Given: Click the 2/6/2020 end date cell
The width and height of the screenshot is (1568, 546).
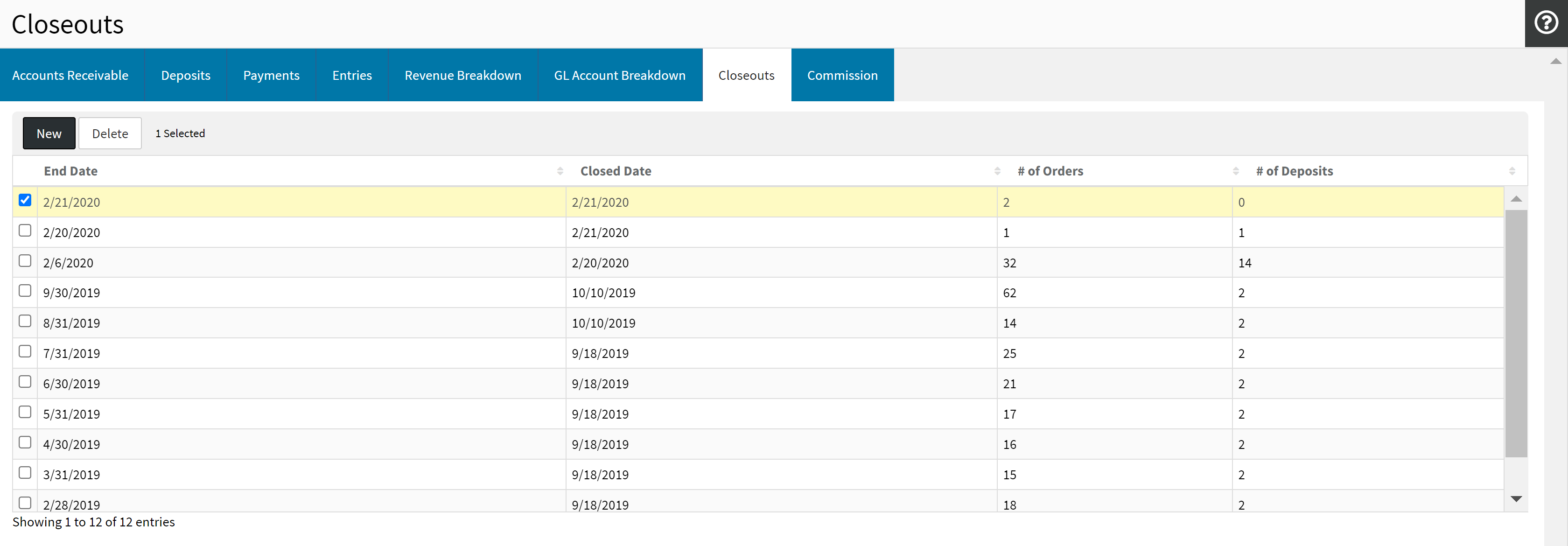Looking at the screenshot, I should (68, 263).
